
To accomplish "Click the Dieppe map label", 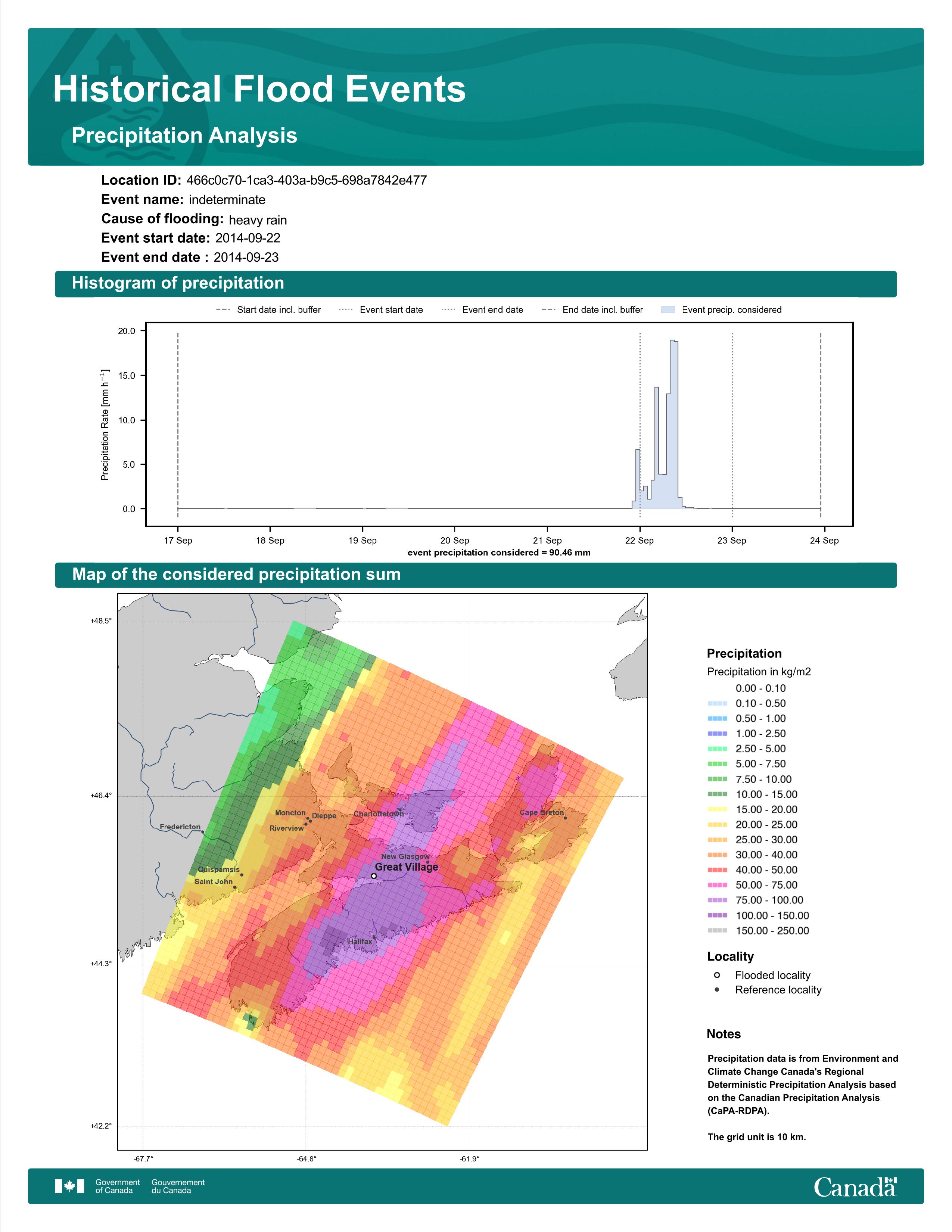I will 324,816.
